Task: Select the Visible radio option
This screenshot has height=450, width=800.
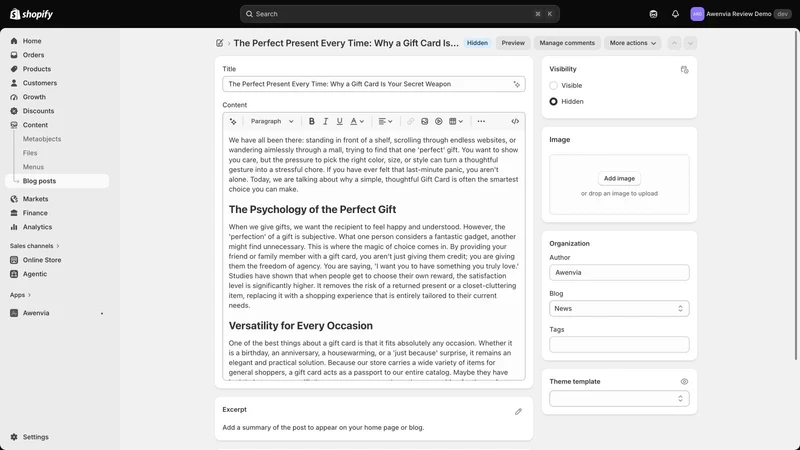Action: (x=553, y=85)
